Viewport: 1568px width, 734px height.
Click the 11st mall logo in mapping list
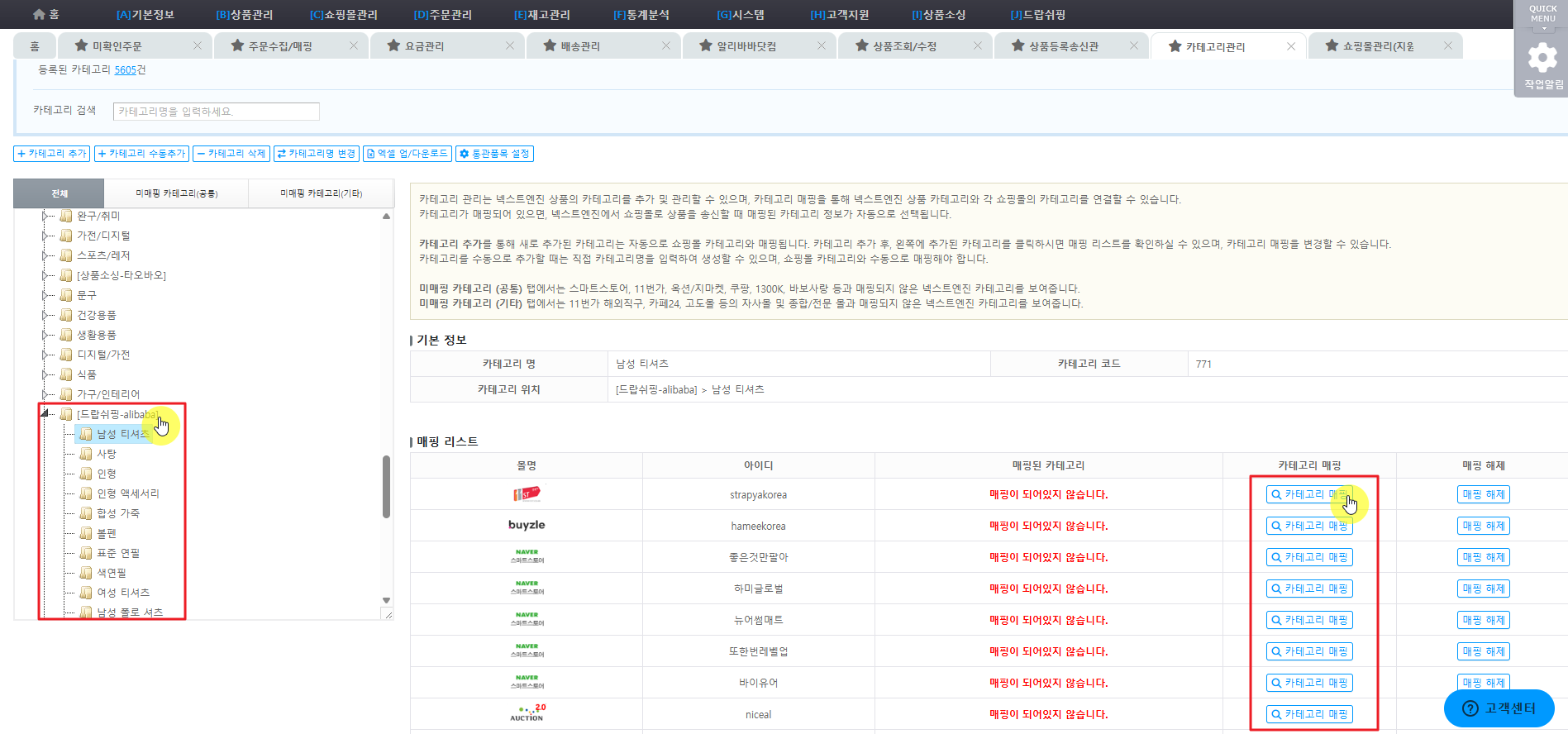click(527, 494)
